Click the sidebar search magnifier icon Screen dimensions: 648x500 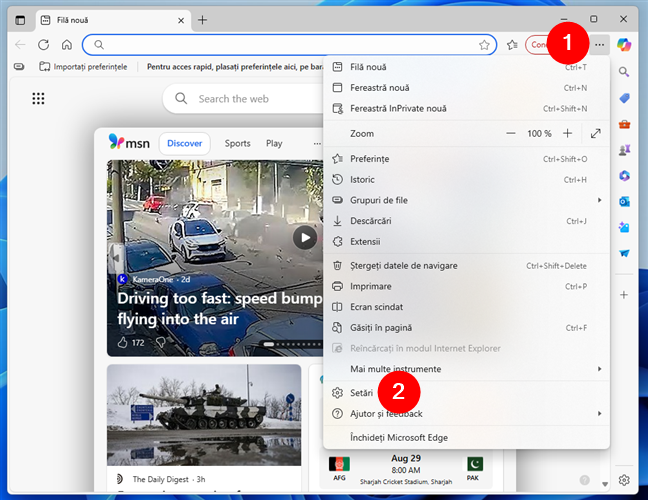click(x=624, y=72)
